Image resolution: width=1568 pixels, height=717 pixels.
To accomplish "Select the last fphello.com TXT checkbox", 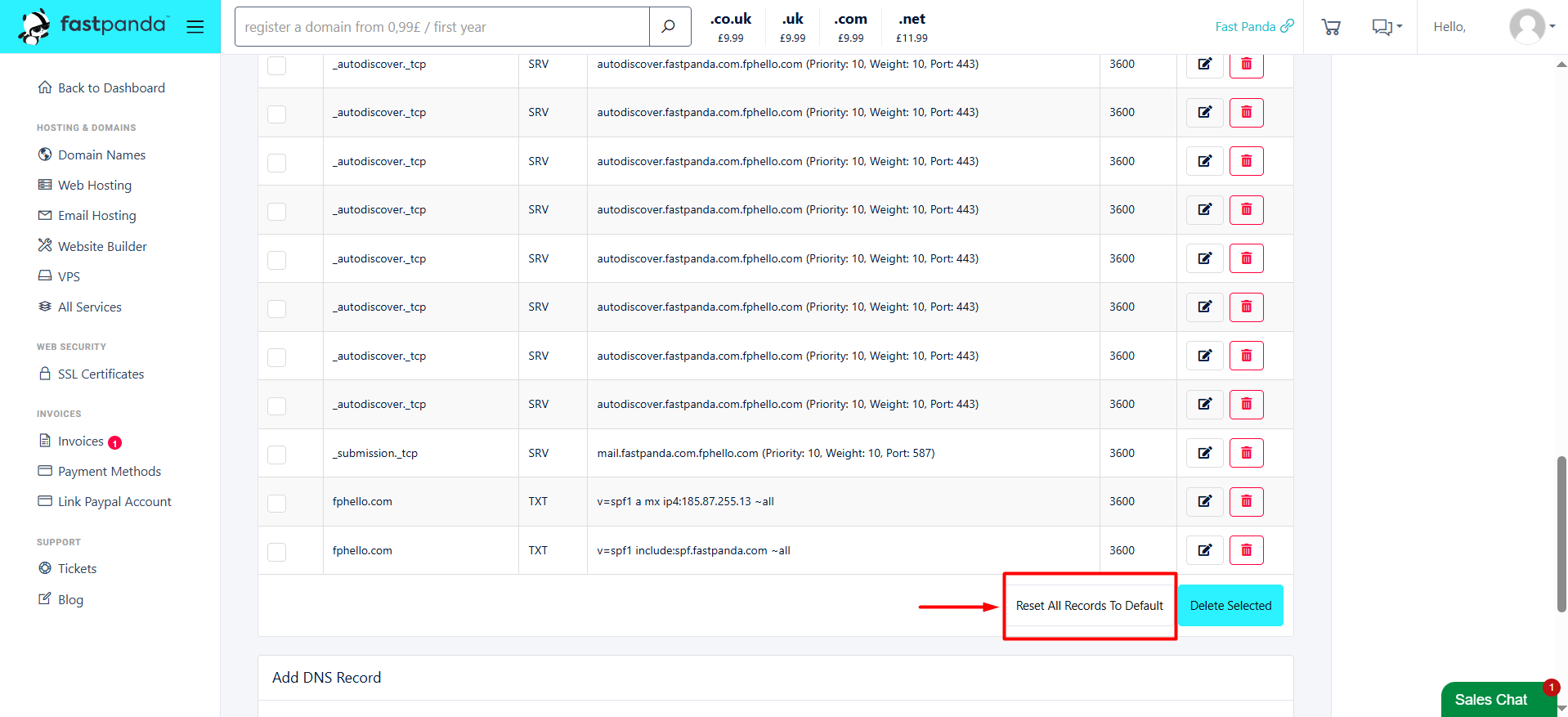I will 277,552.
